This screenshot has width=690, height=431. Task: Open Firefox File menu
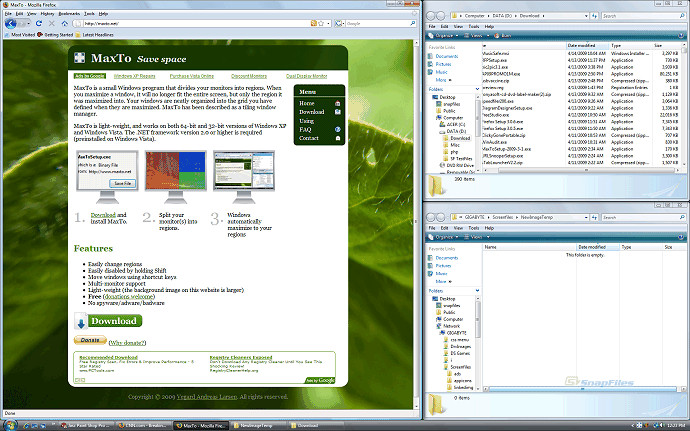(8, 14)
